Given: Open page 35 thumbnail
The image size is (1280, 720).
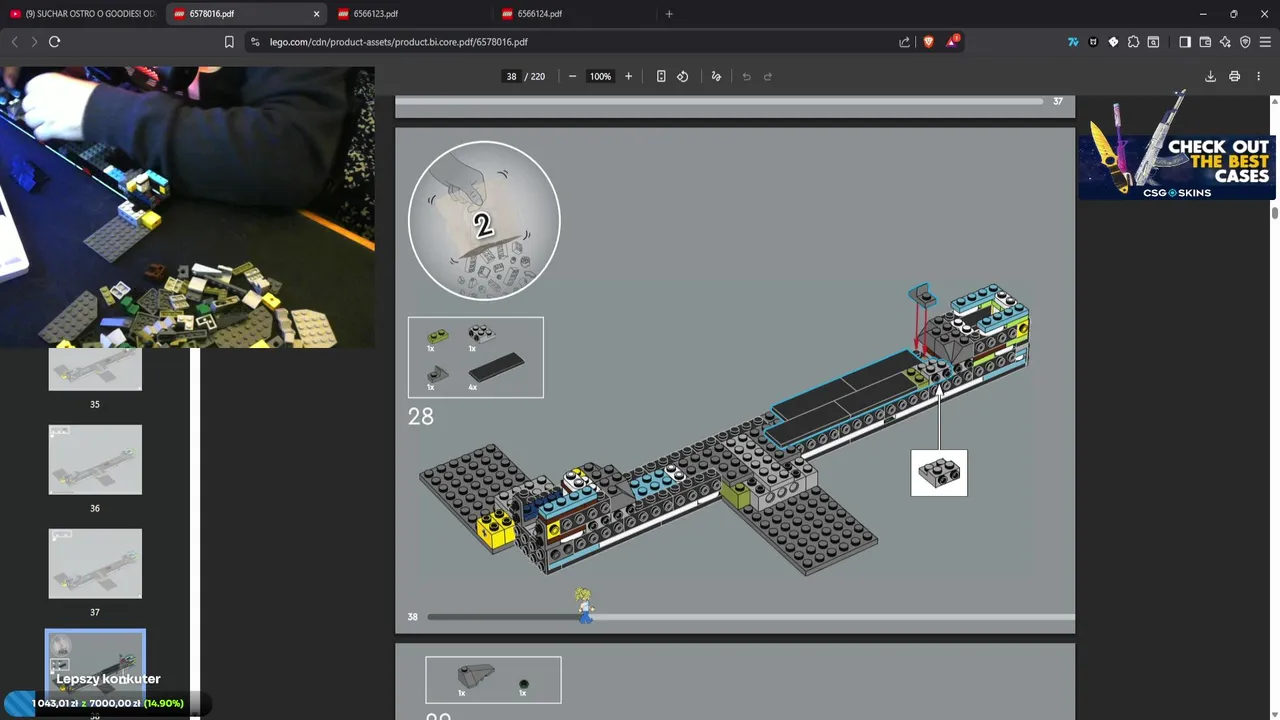Looking at the screenshot, I should 95,369.
